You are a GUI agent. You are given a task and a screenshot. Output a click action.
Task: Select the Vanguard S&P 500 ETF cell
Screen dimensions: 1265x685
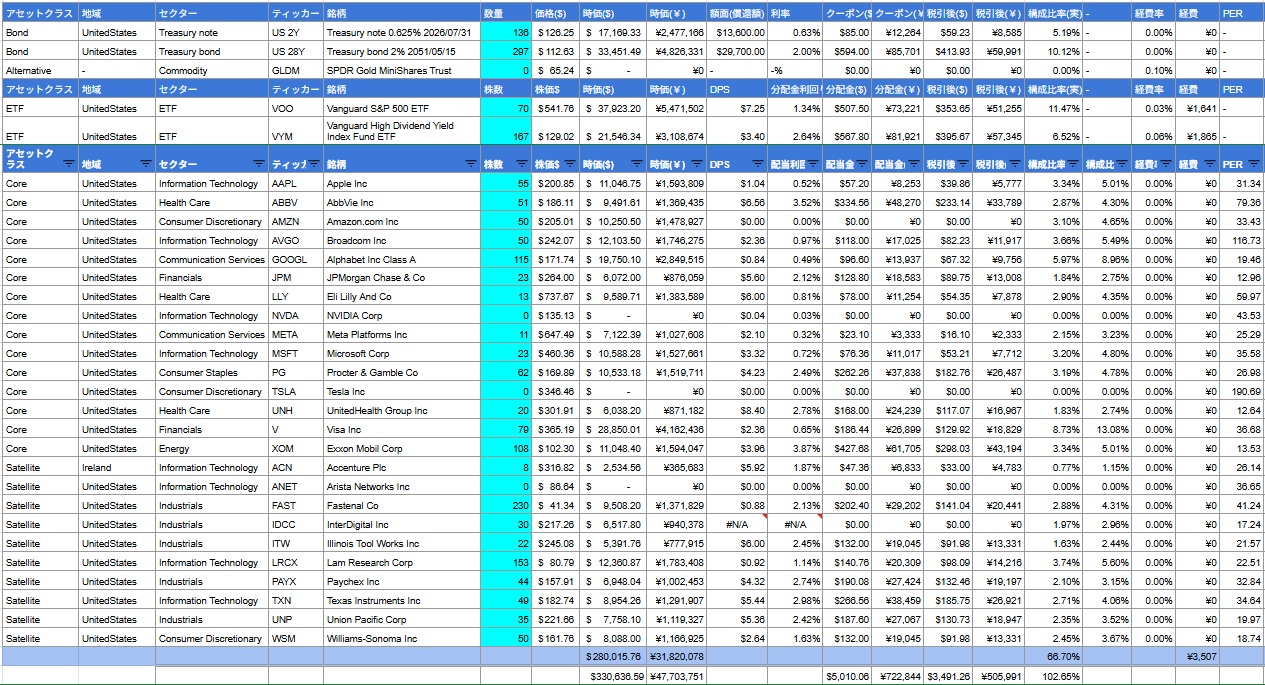coord(402,108)
